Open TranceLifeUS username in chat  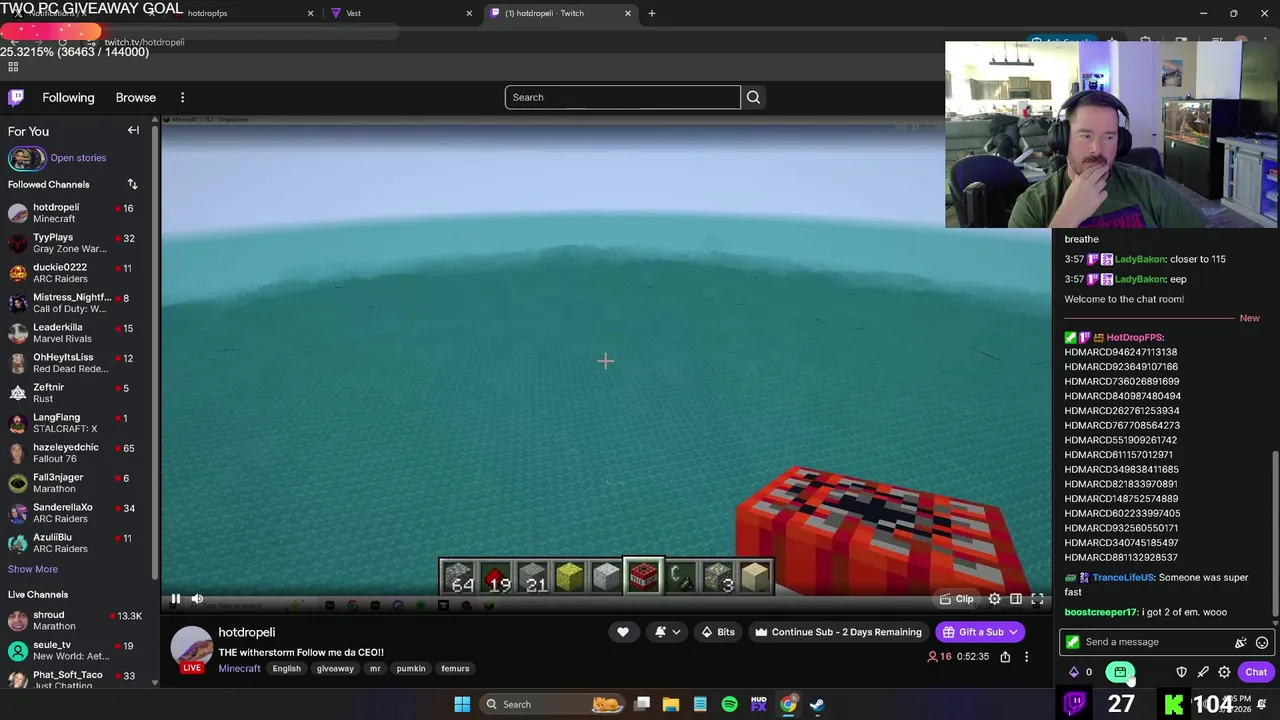coord(1123,577)
